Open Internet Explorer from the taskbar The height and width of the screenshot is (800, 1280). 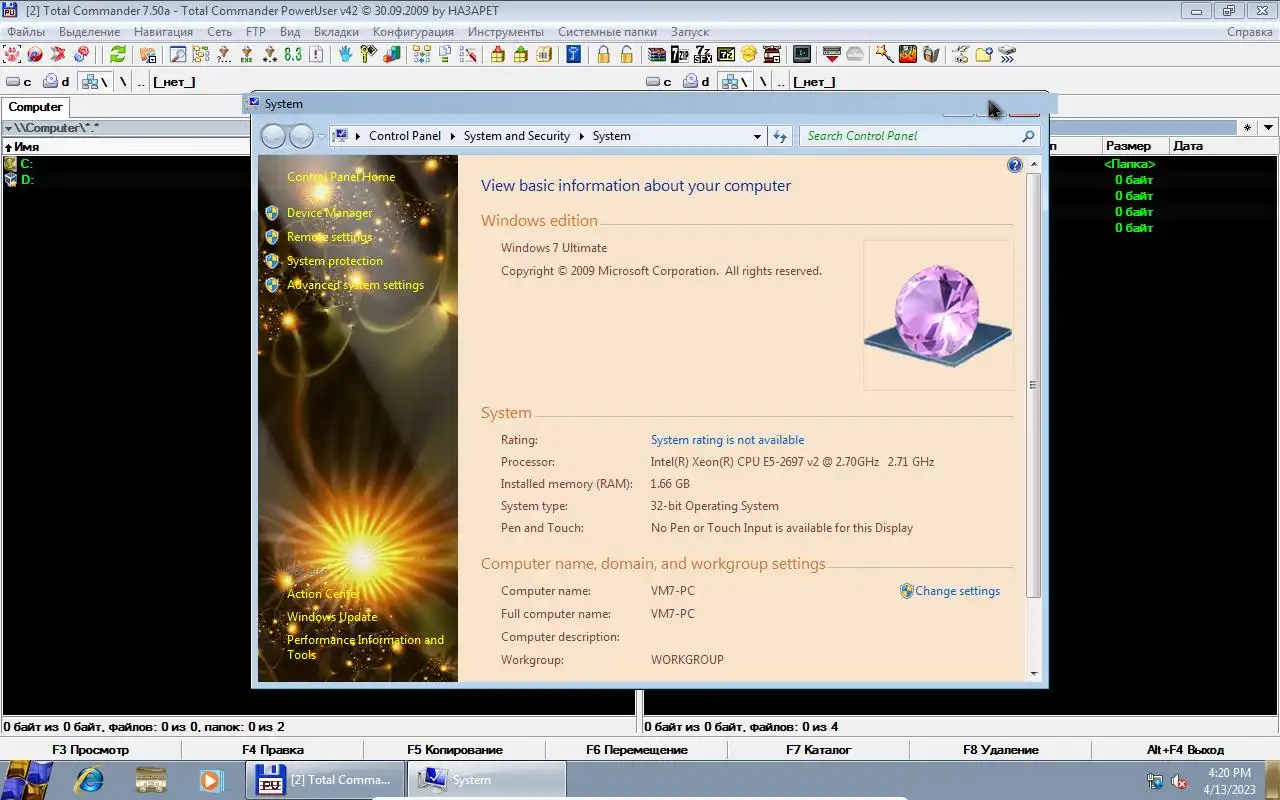click(x=89, y=780)
